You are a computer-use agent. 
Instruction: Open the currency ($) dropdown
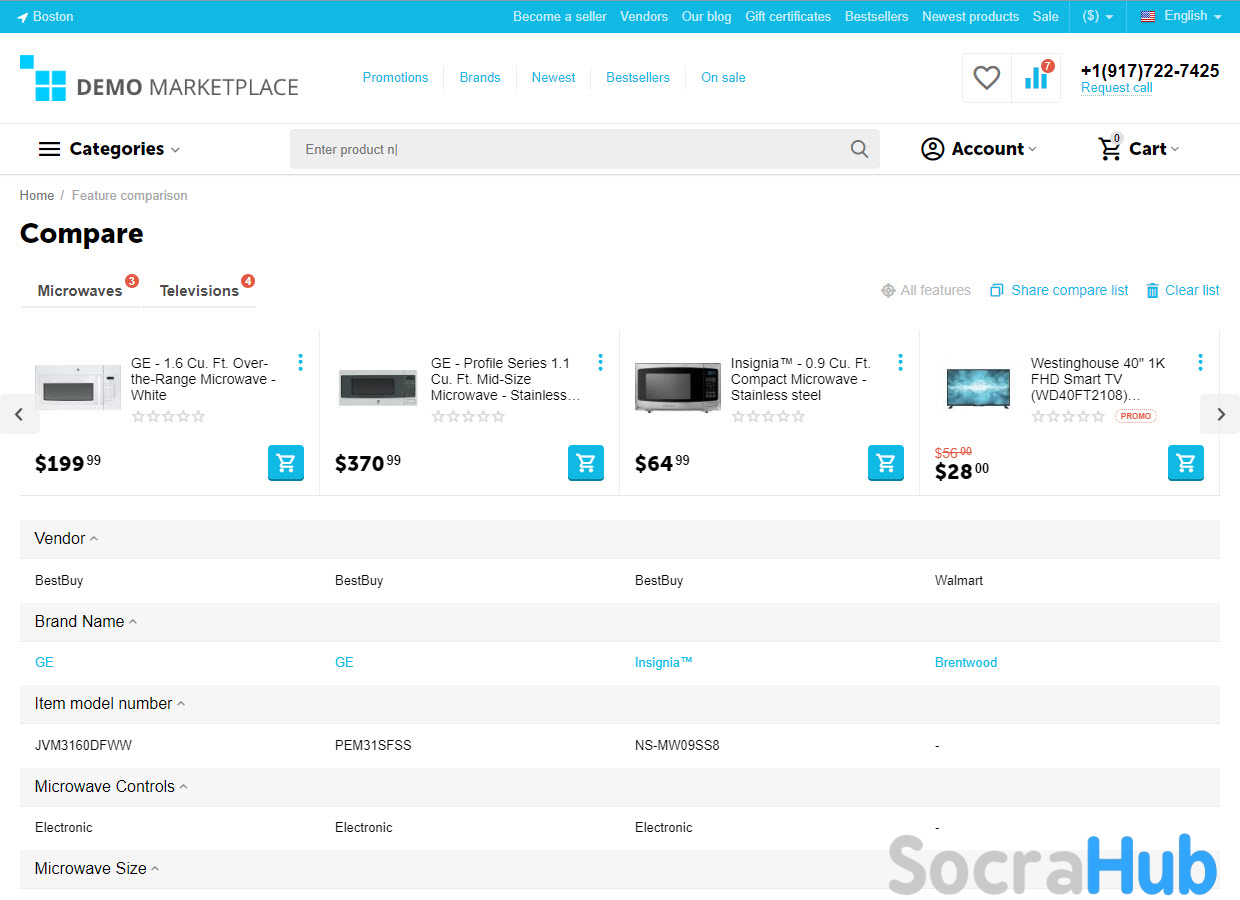pyautogui.click(x=1098, y=16)
